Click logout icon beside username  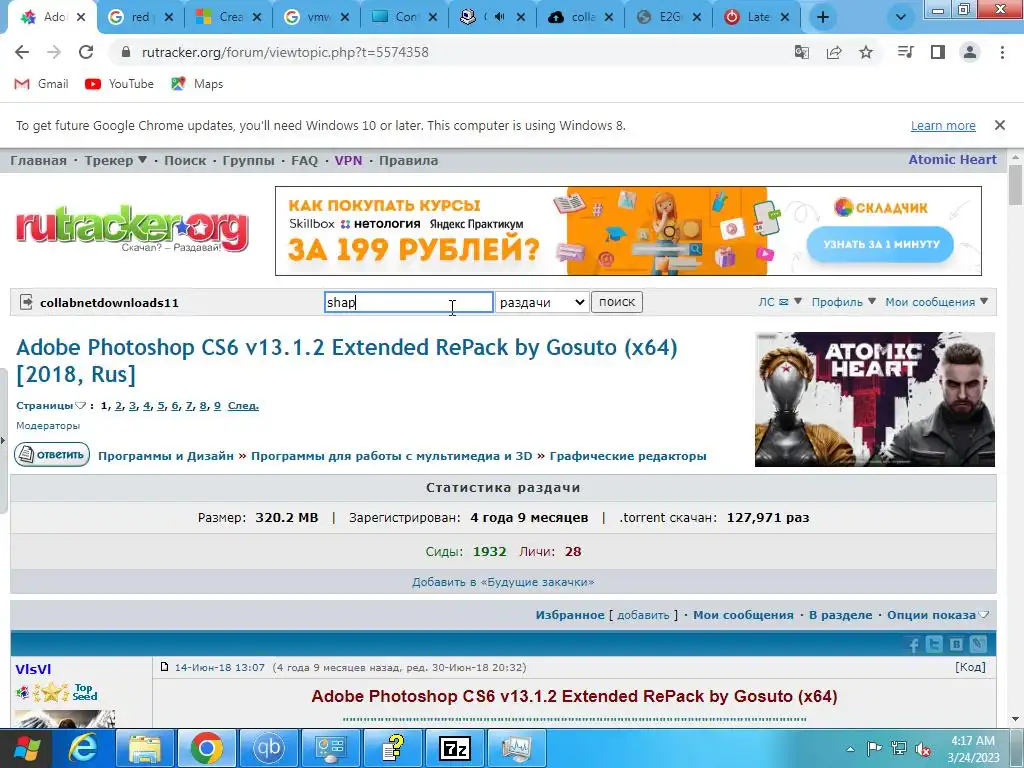(x=26, y=302)
